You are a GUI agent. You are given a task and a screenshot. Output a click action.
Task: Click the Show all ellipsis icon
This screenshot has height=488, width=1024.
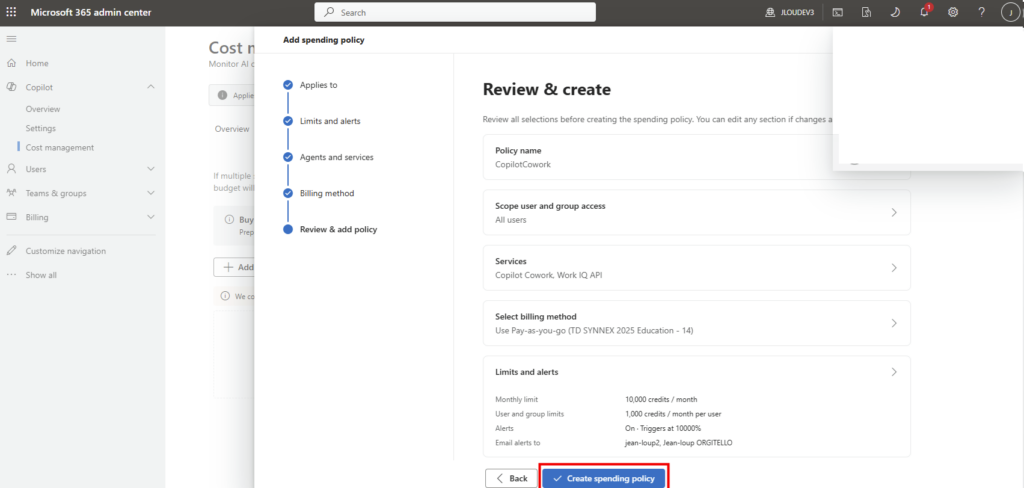[11, 275]
